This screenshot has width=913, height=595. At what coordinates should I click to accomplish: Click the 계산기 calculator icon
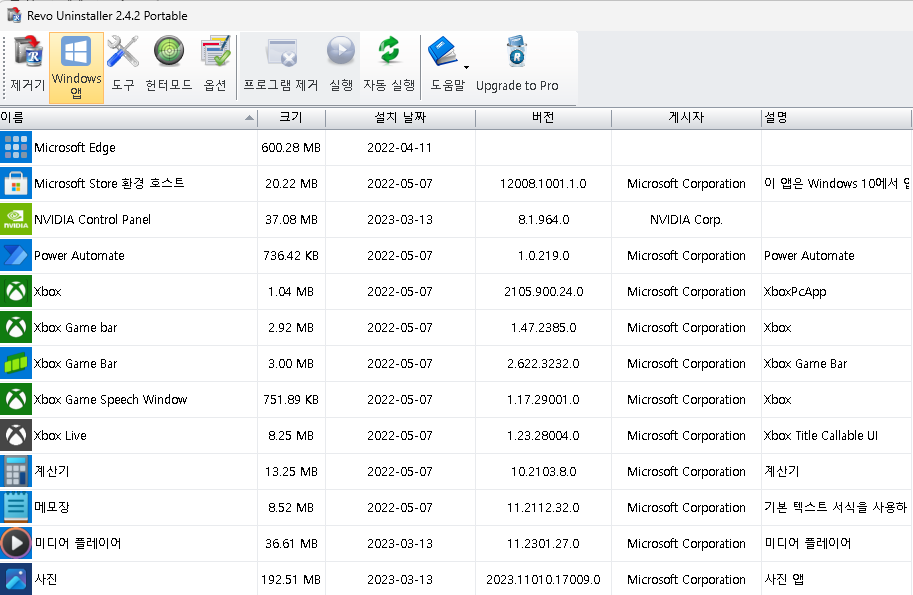pyautogui.click(x=16, y=472)
